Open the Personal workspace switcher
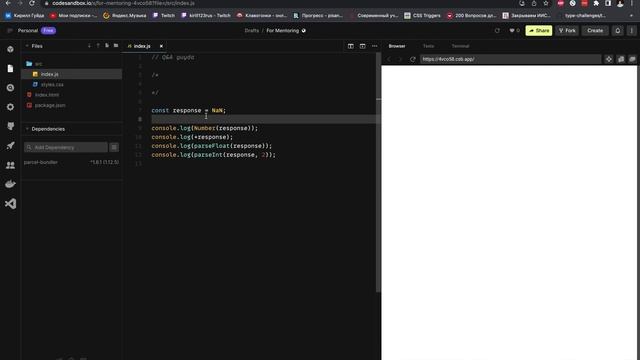Image resolution: width=640 pixels, height=360 pixels. pos(28,31)
